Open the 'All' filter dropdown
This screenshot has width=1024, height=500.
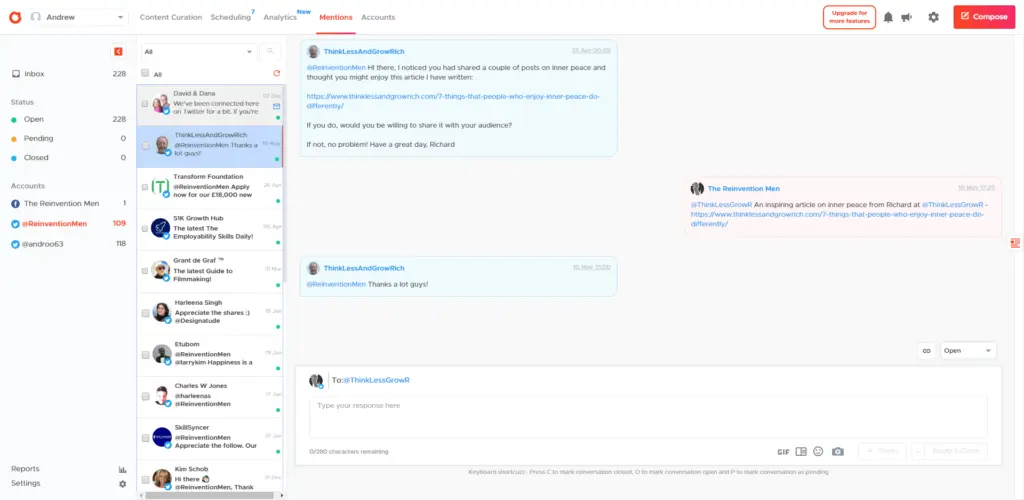tap(197, 51)
